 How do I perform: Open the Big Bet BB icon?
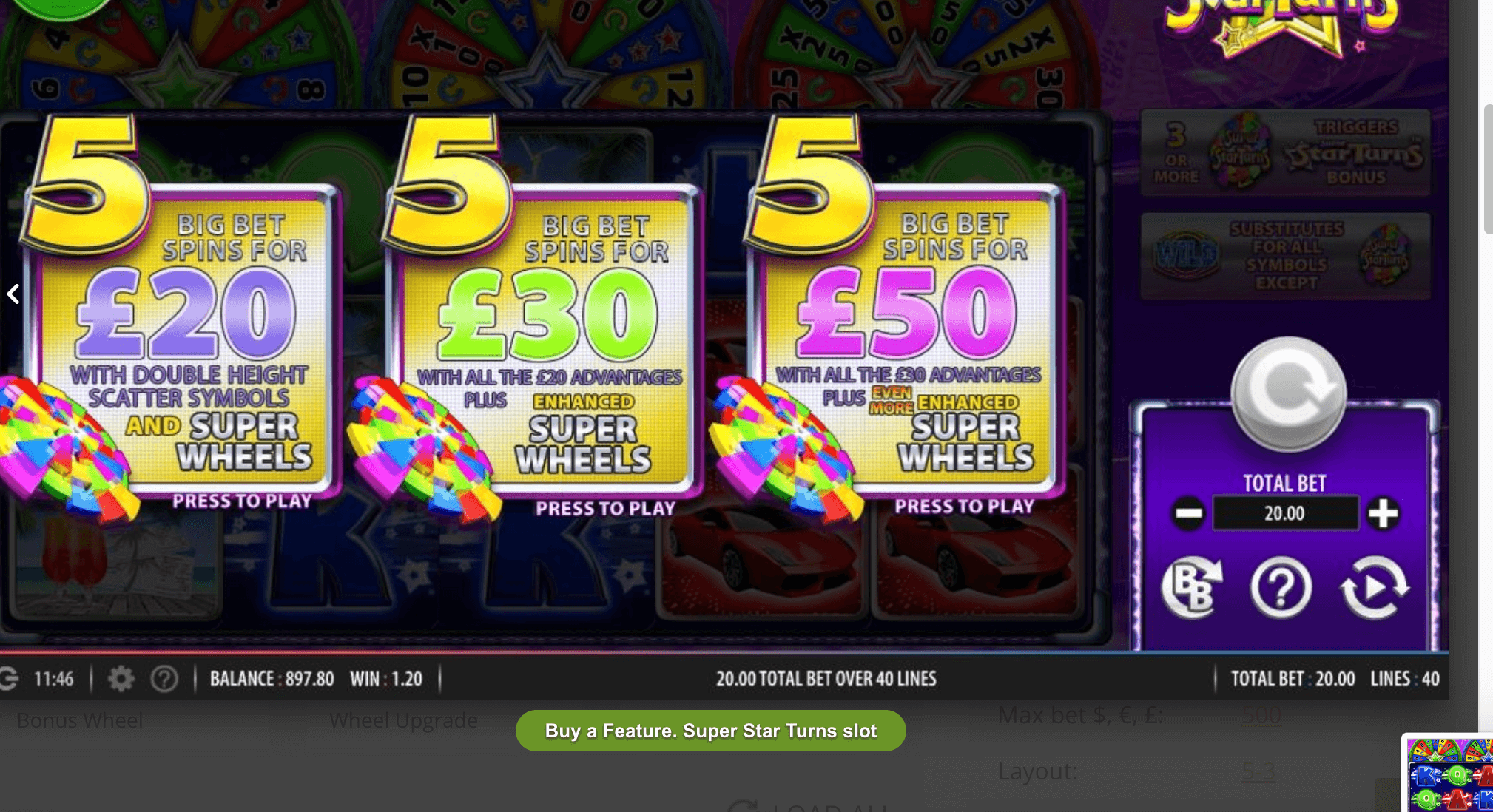1191,586
